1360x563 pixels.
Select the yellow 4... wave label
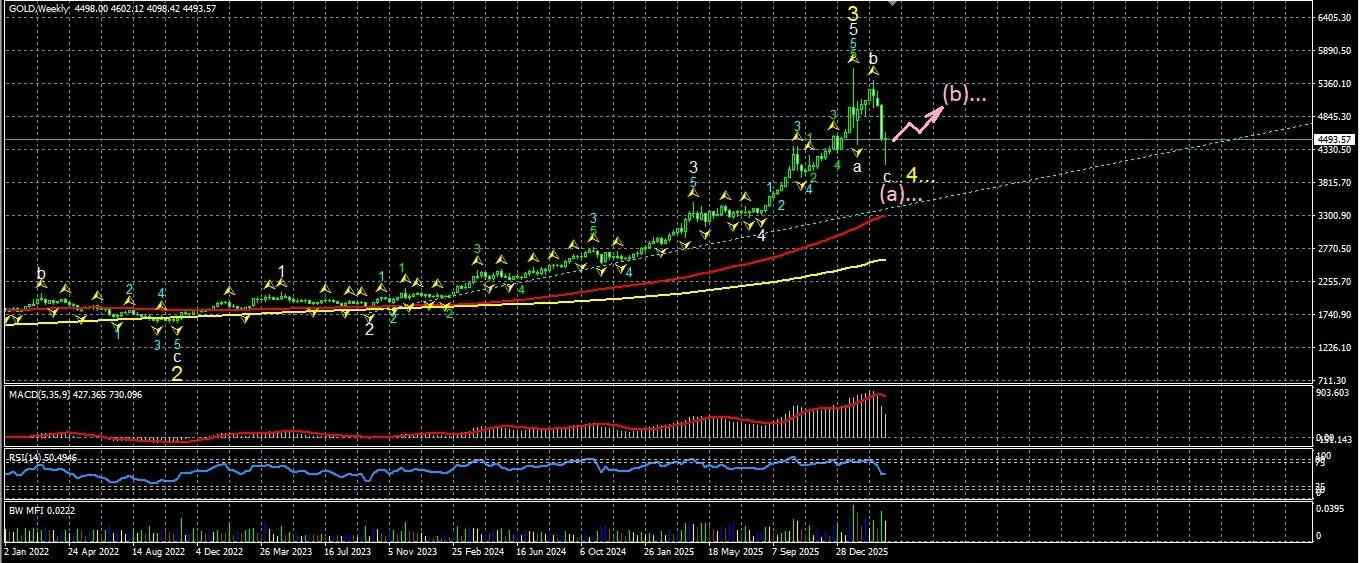click(919, 174)
